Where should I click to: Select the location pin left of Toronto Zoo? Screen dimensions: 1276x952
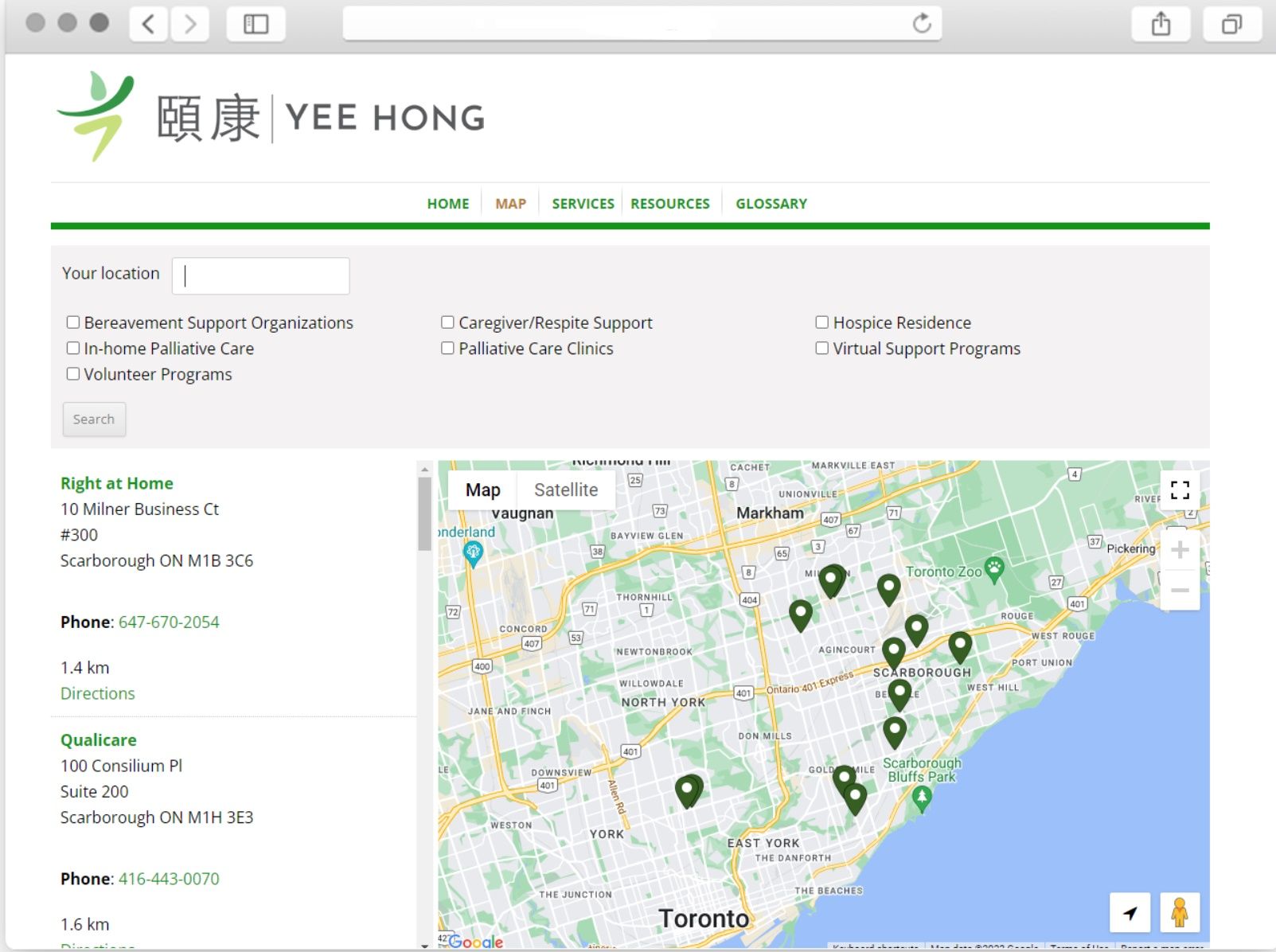888,589
